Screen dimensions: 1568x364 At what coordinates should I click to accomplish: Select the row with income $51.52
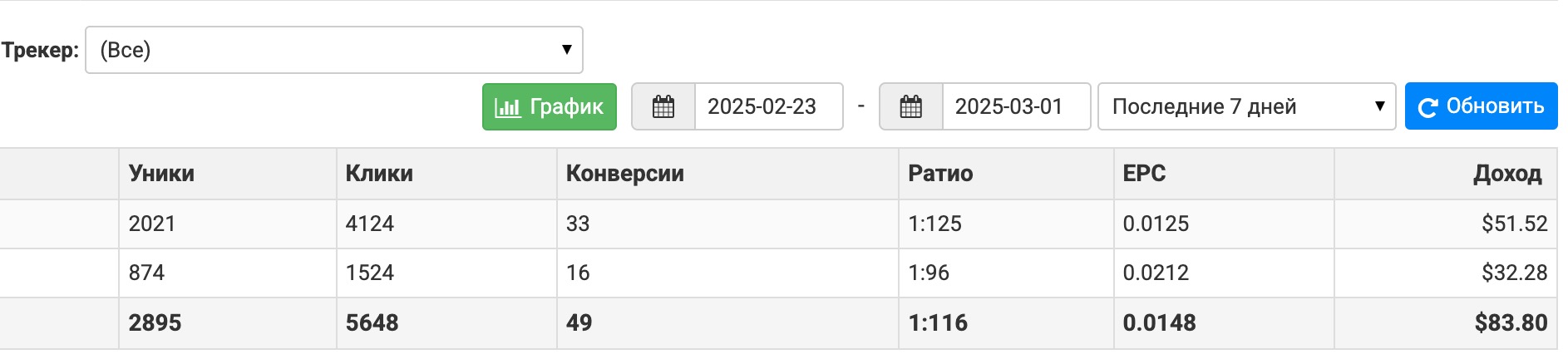pos(779,224)
